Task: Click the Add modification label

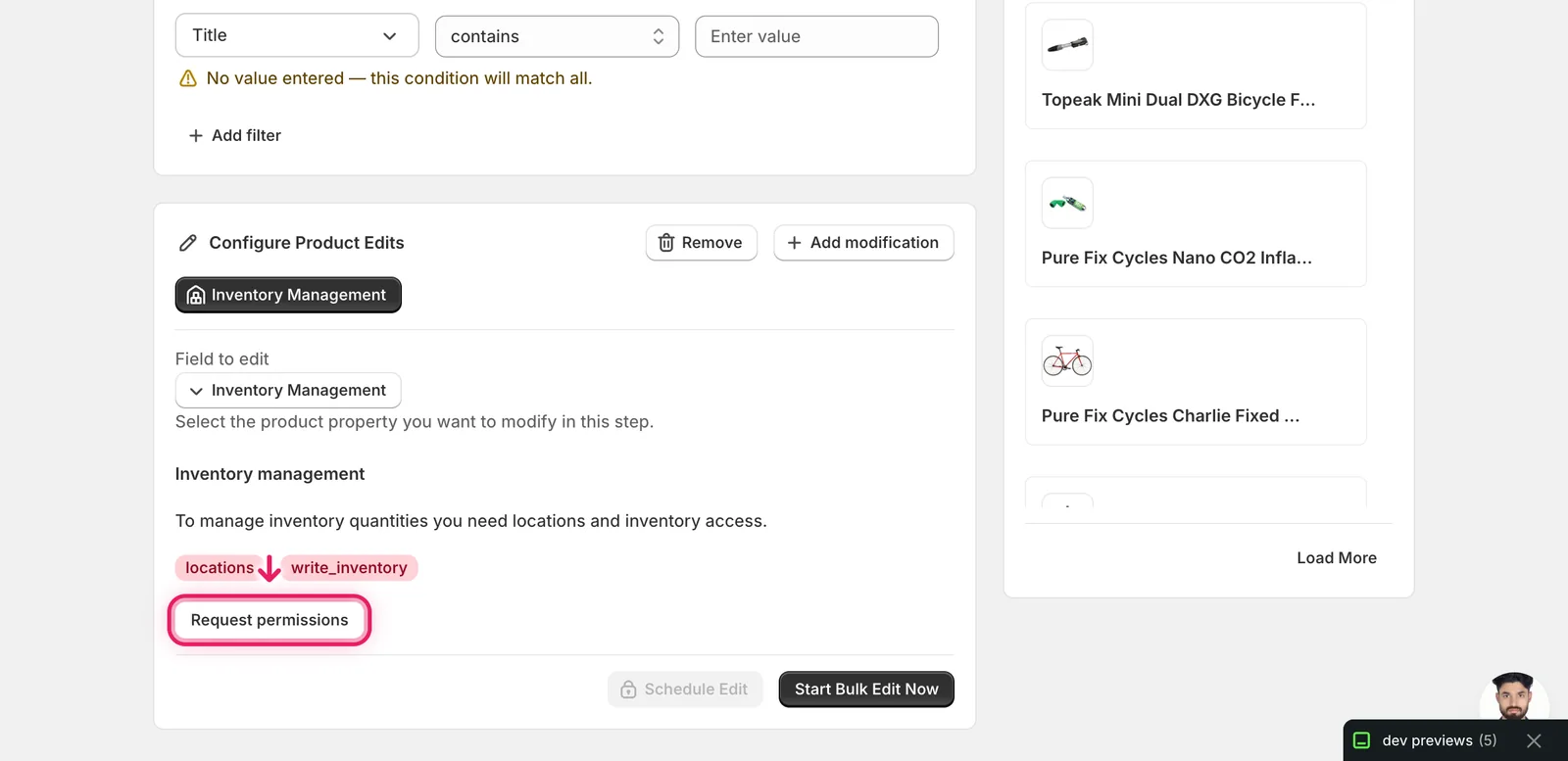Action: [x=874, y=243]
